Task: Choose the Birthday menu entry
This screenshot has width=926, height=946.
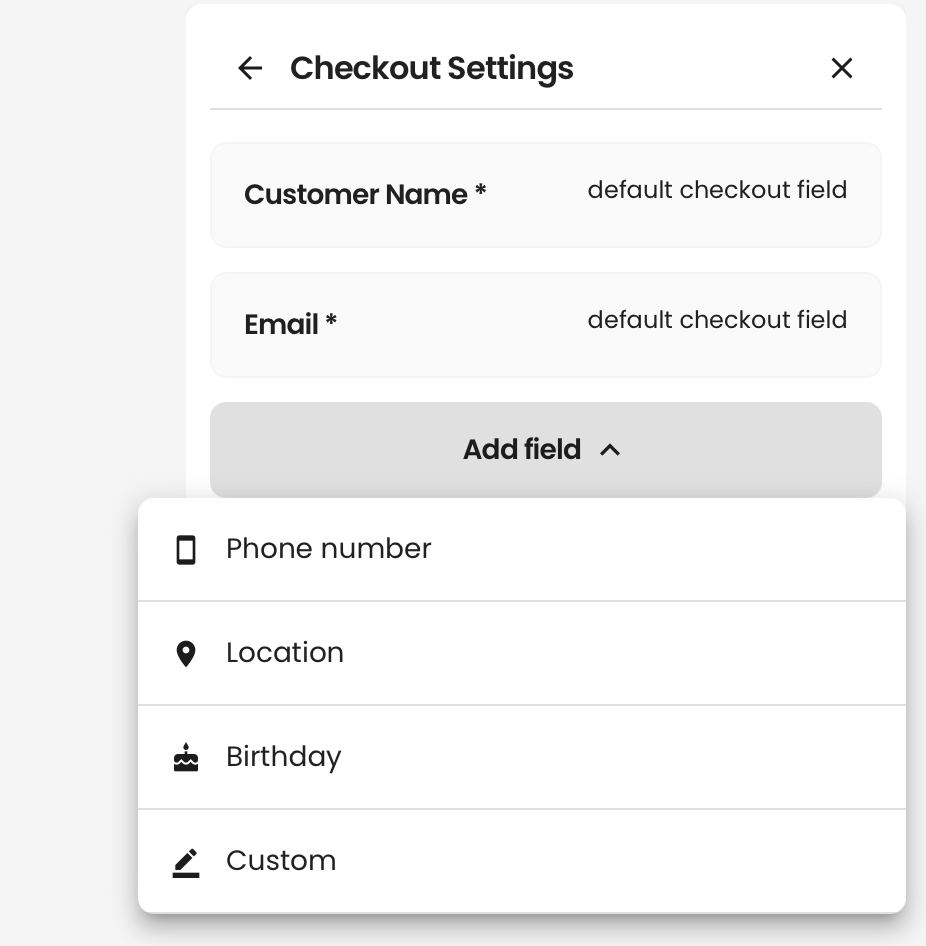Action: coord(522,757)
